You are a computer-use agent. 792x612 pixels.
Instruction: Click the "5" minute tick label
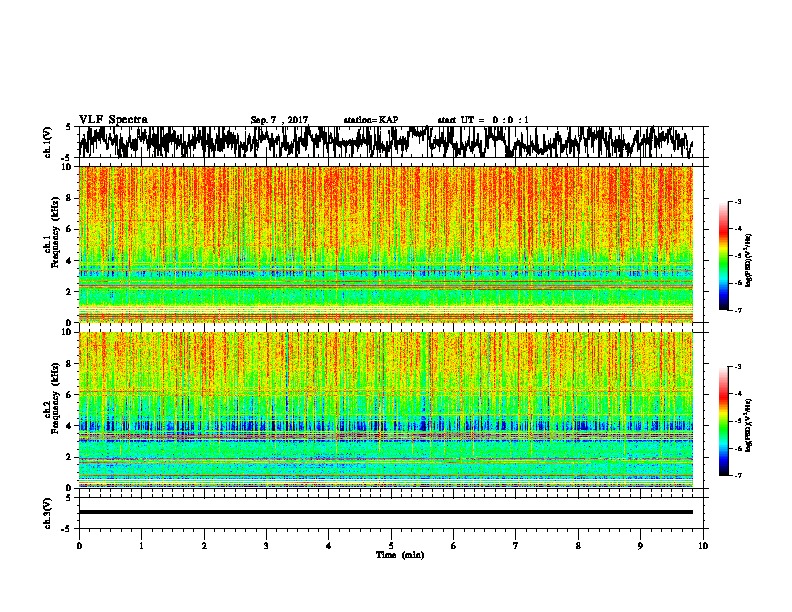pos(391,546)
